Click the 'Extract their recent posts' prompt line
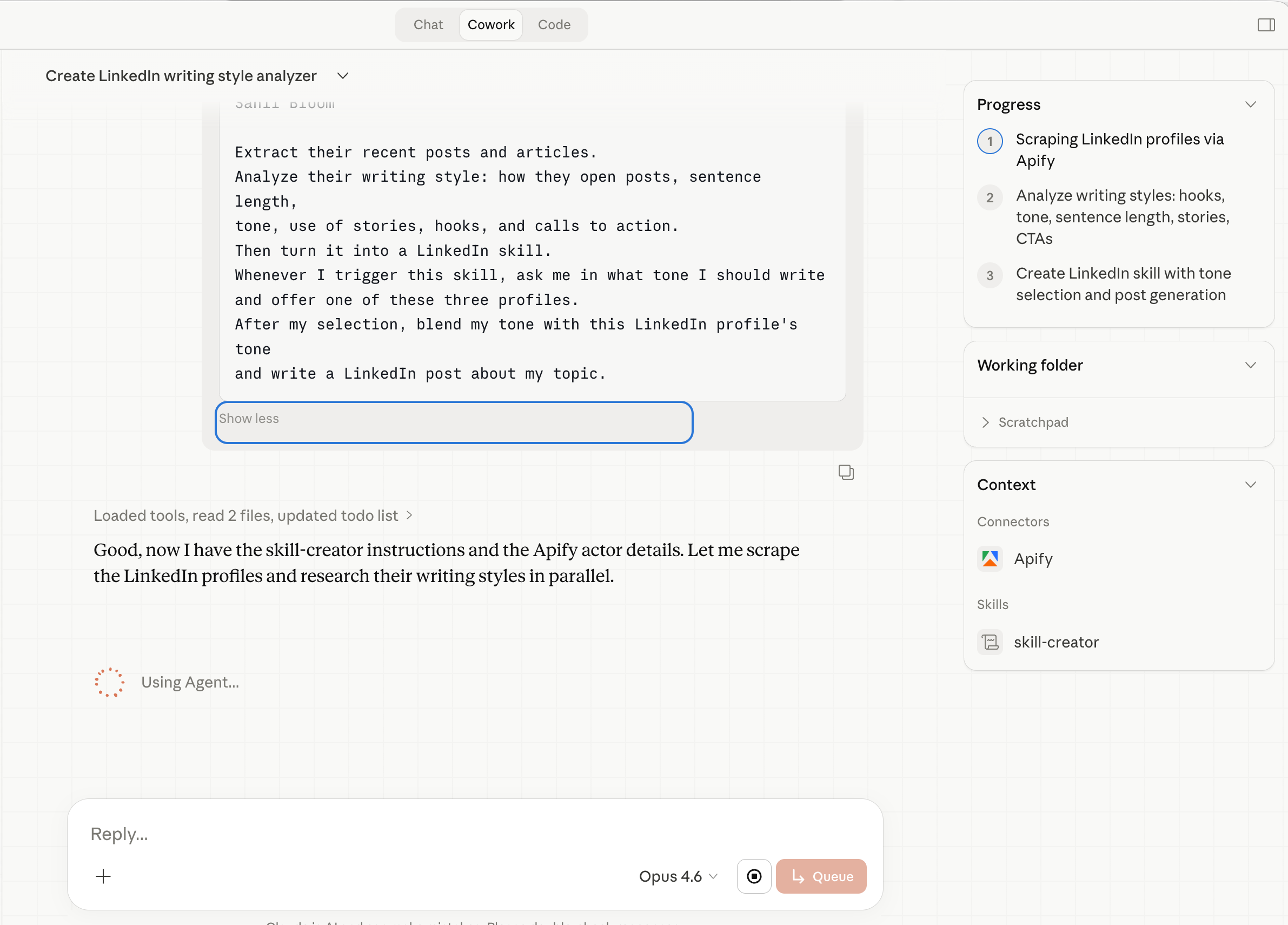The height and width of the screenshot is (925, 1288). click(x=416, y=152)
